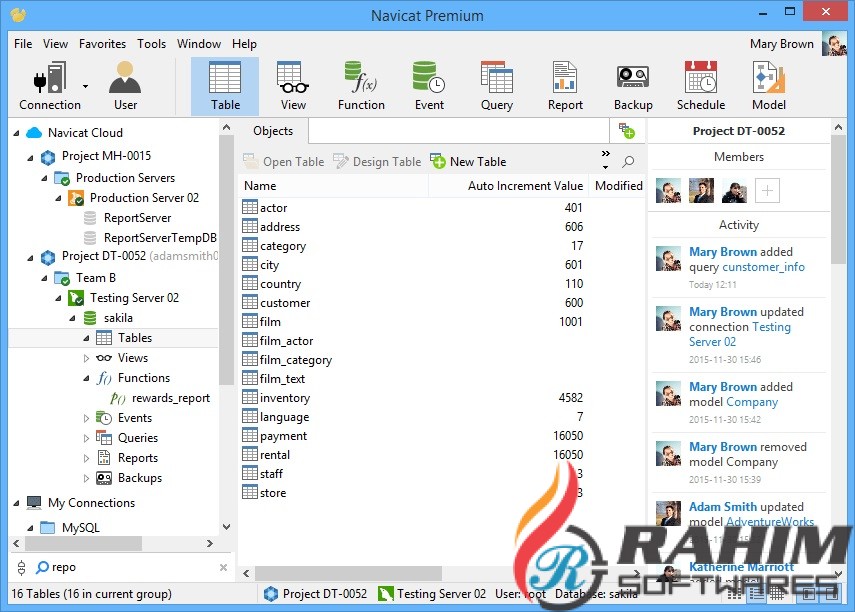855x612 pixels.
Task: Click the search magnifier in the objects toolbar
Action: tap(628, 161)
